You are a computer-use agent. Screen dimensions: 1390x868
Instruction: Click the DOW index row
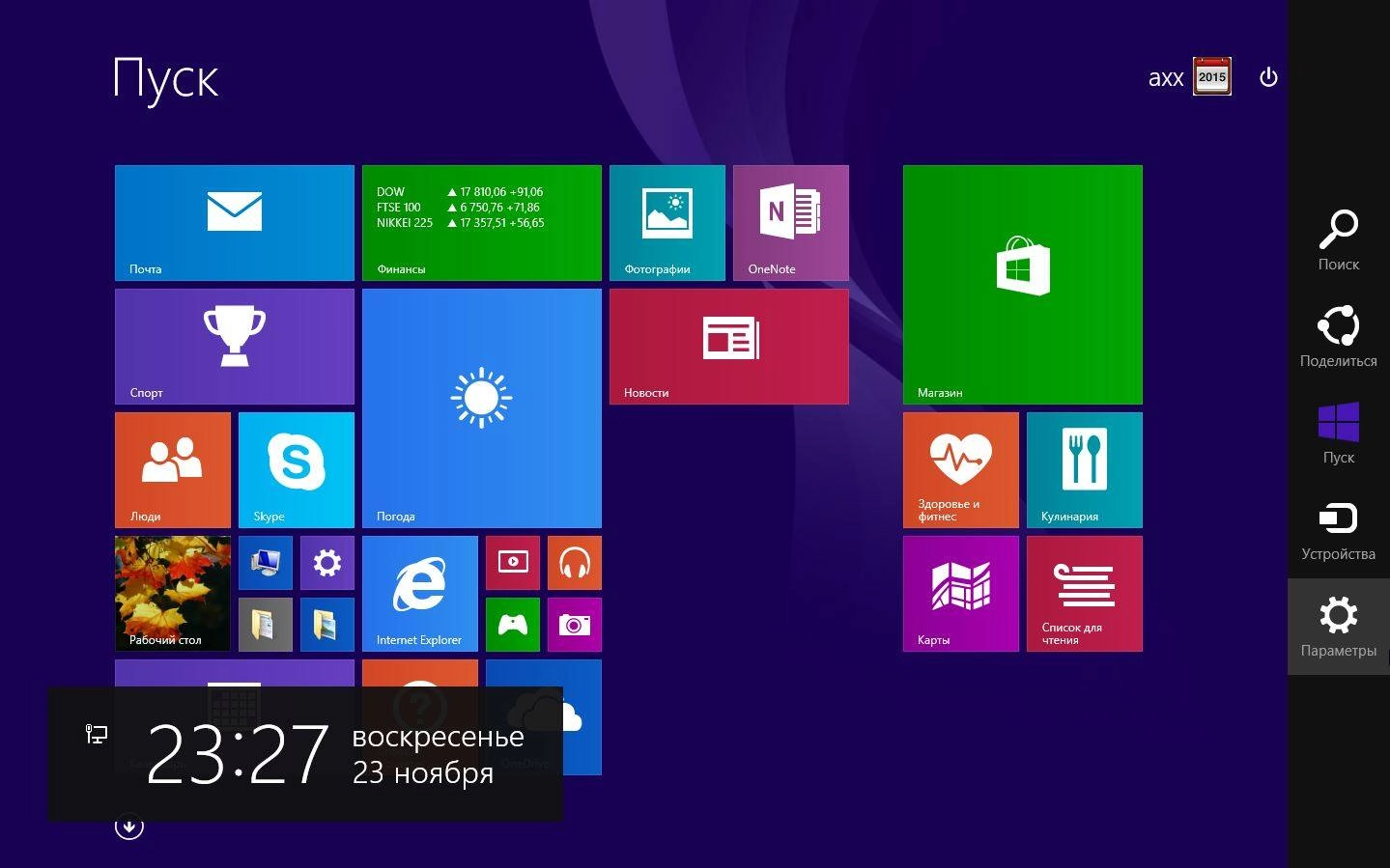point(460,192)
